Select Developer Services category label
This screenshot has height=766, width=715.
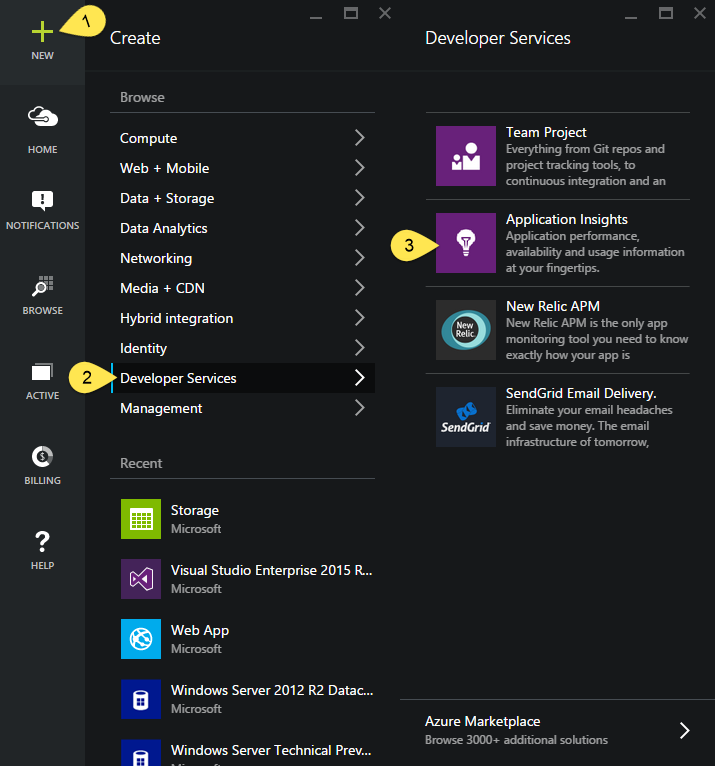[178, 378]
